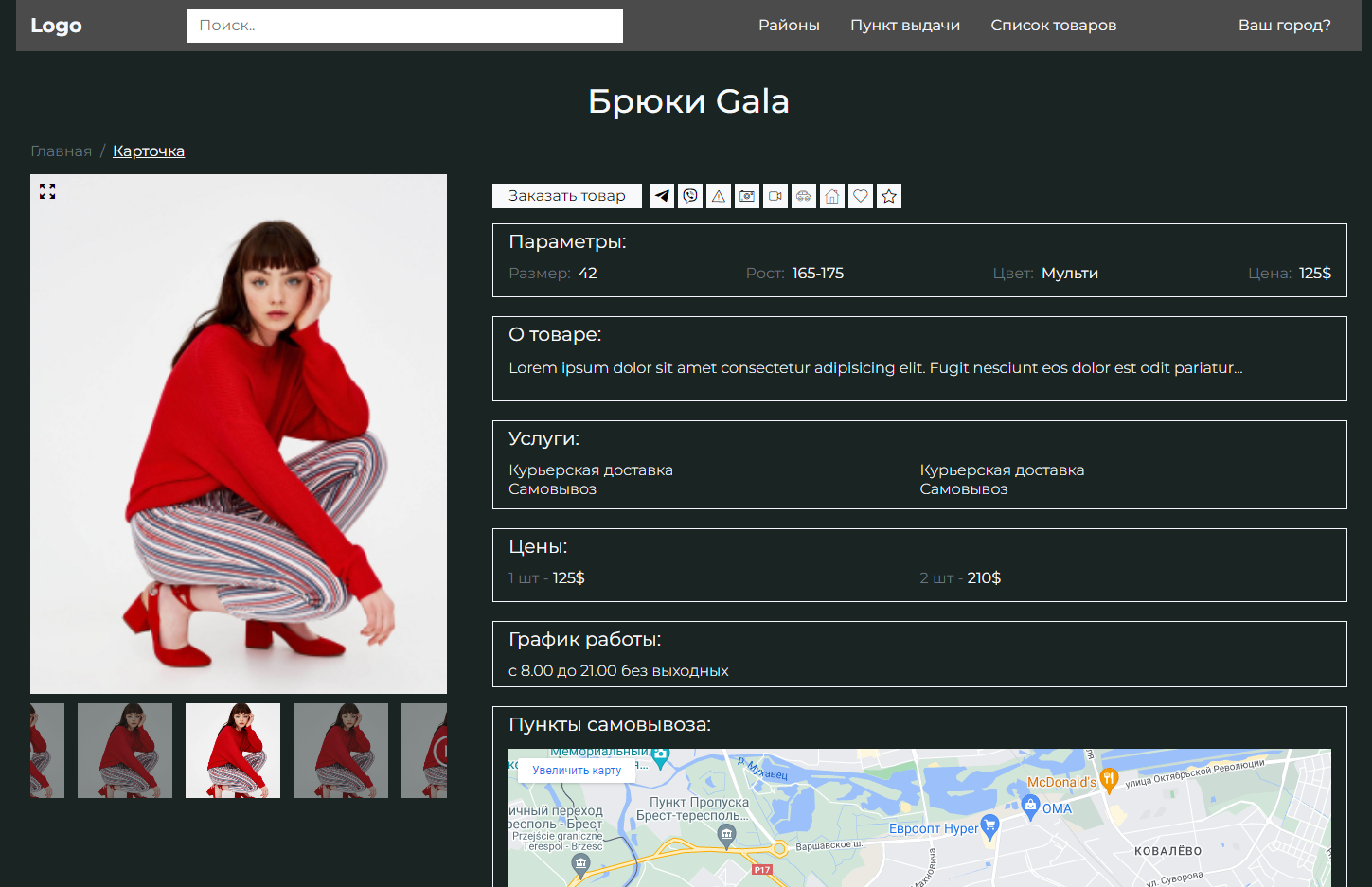Click the "Поиск" search field
The width and height of the screenshot is (1372, 887).
(404, 26)
